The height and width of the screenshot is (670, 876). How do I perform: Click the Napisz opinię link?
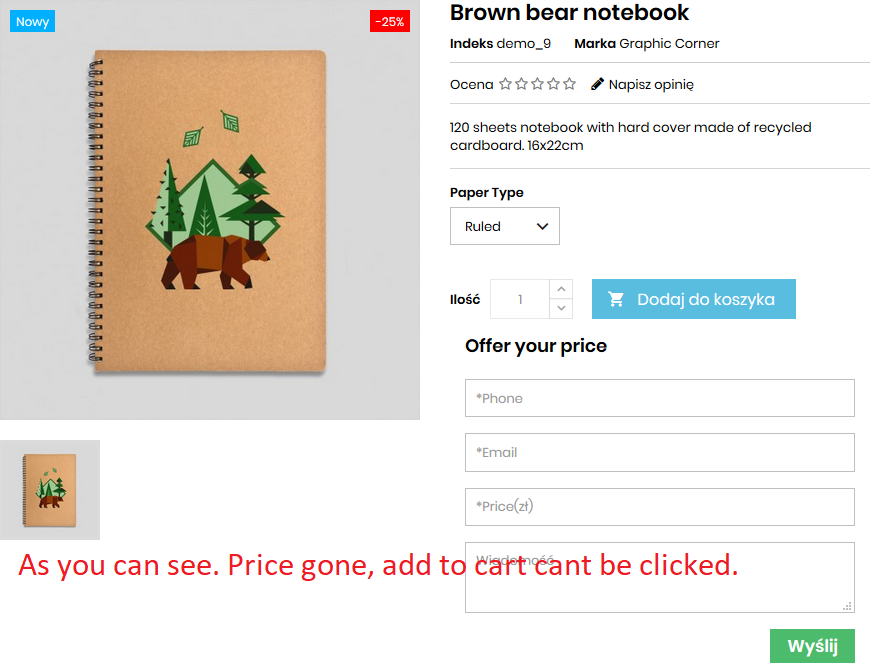pyautogui.click(x=651, y=85)
